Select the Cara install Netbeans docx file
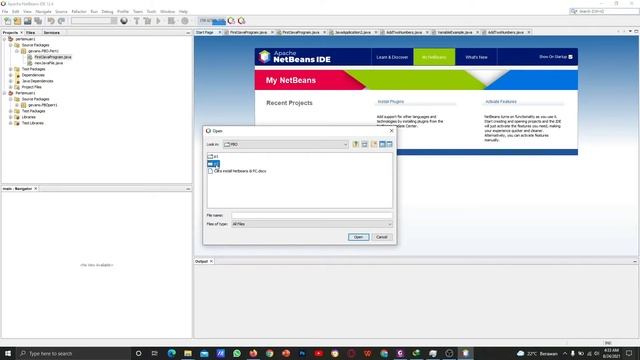This screenshot has height=360, width=640. pos(237,171)
